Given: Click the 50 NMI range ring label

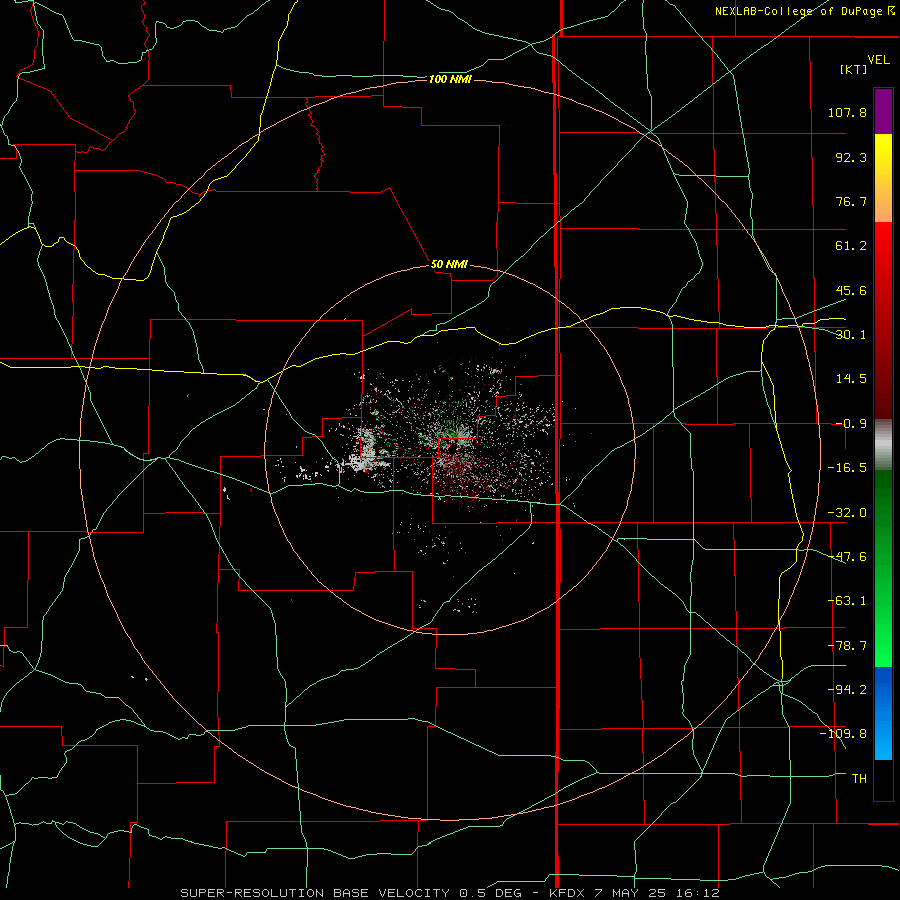Looking at the screenshot, I should point(449,265).
